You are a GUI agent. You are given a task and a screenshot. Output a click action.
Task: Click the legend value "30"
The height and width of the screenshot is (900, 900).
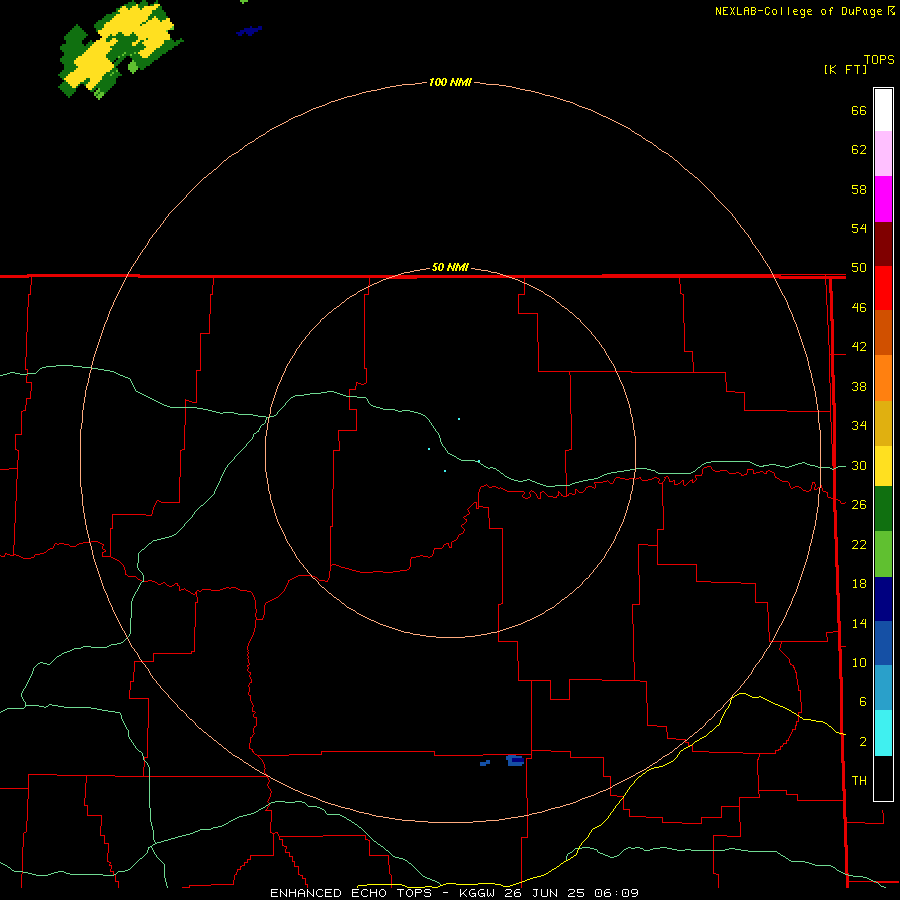(x=859, y=465)
